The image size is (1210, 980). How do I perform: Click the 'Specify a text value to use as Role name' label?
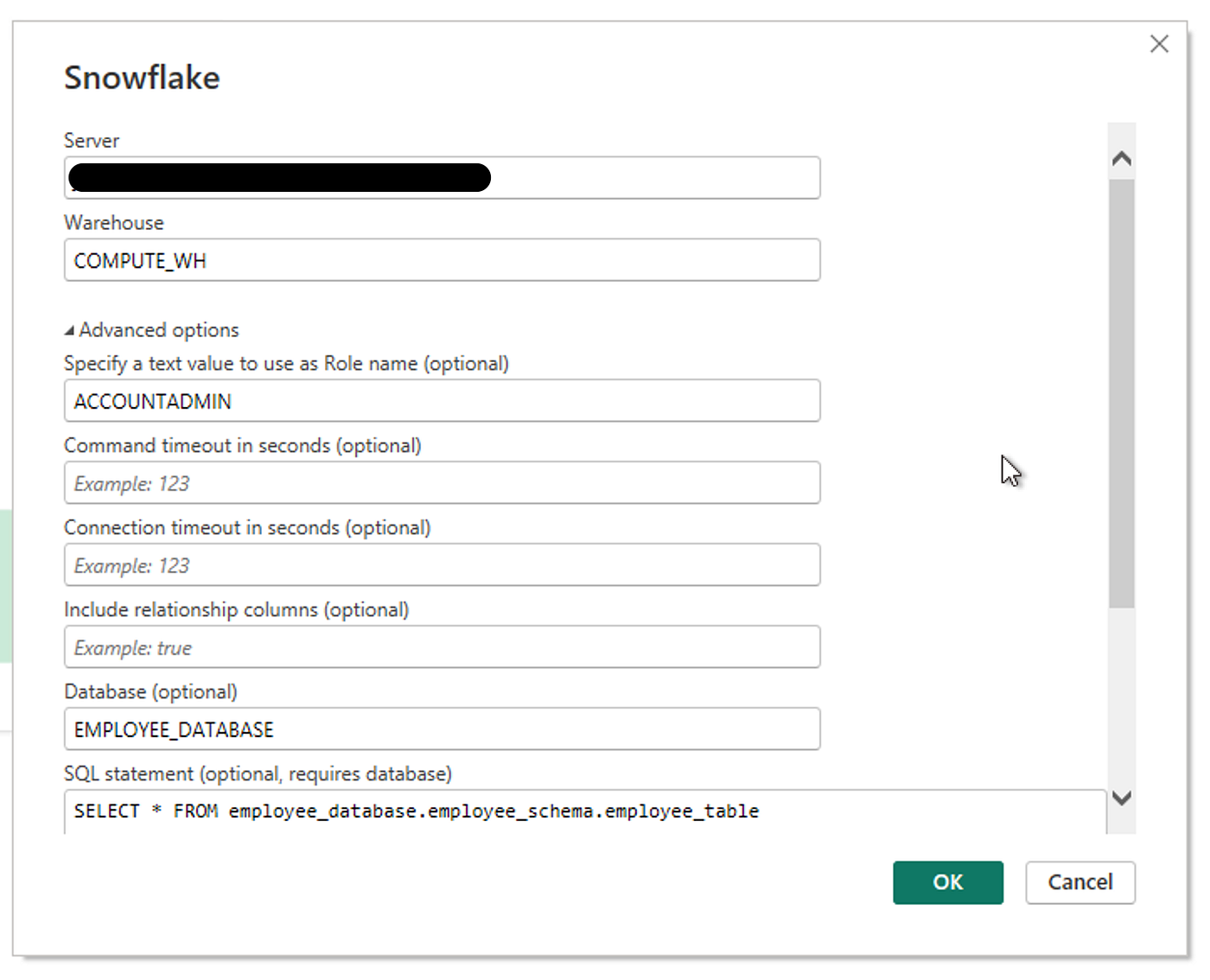(x=286, y=364)
